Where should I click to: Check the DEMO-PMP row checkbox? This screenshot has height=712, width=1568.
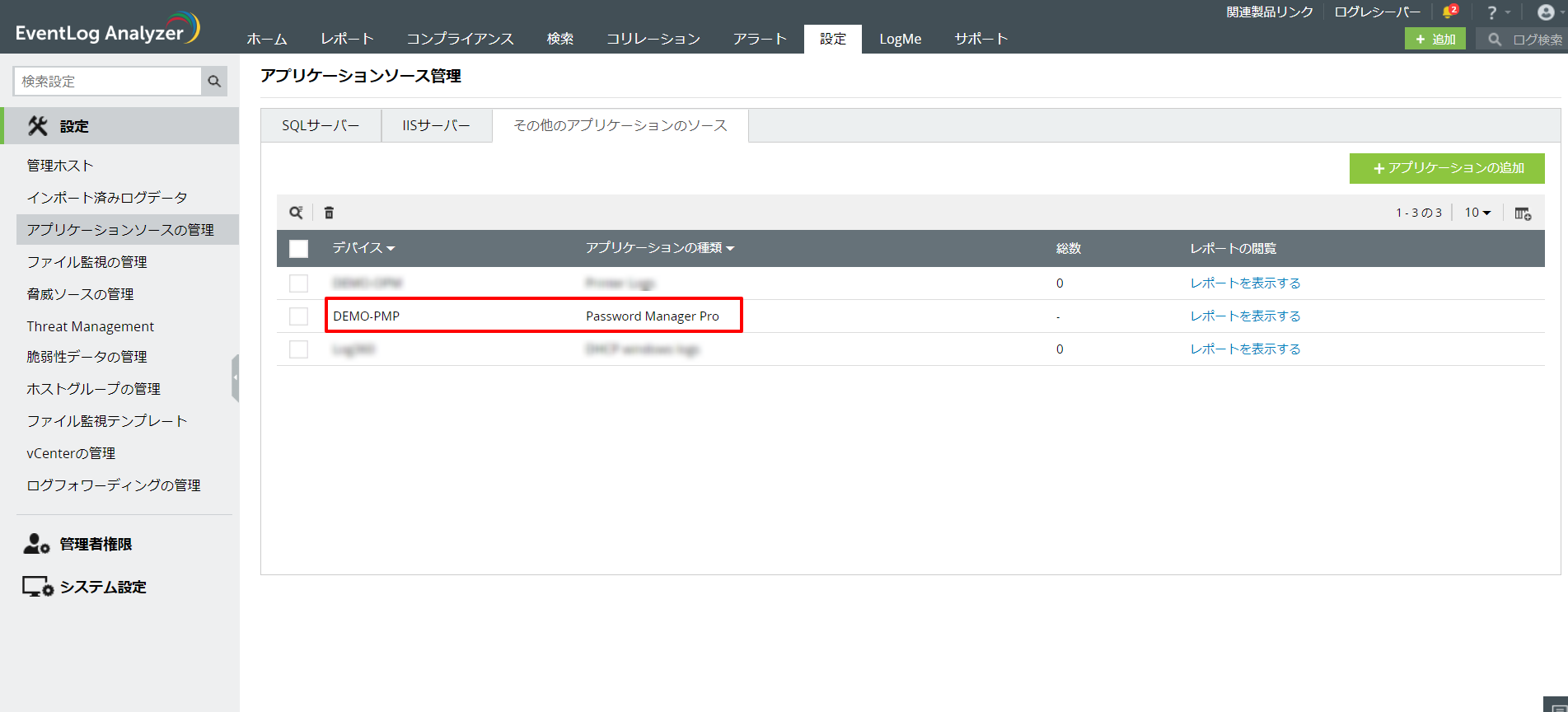tap(298, 316)
